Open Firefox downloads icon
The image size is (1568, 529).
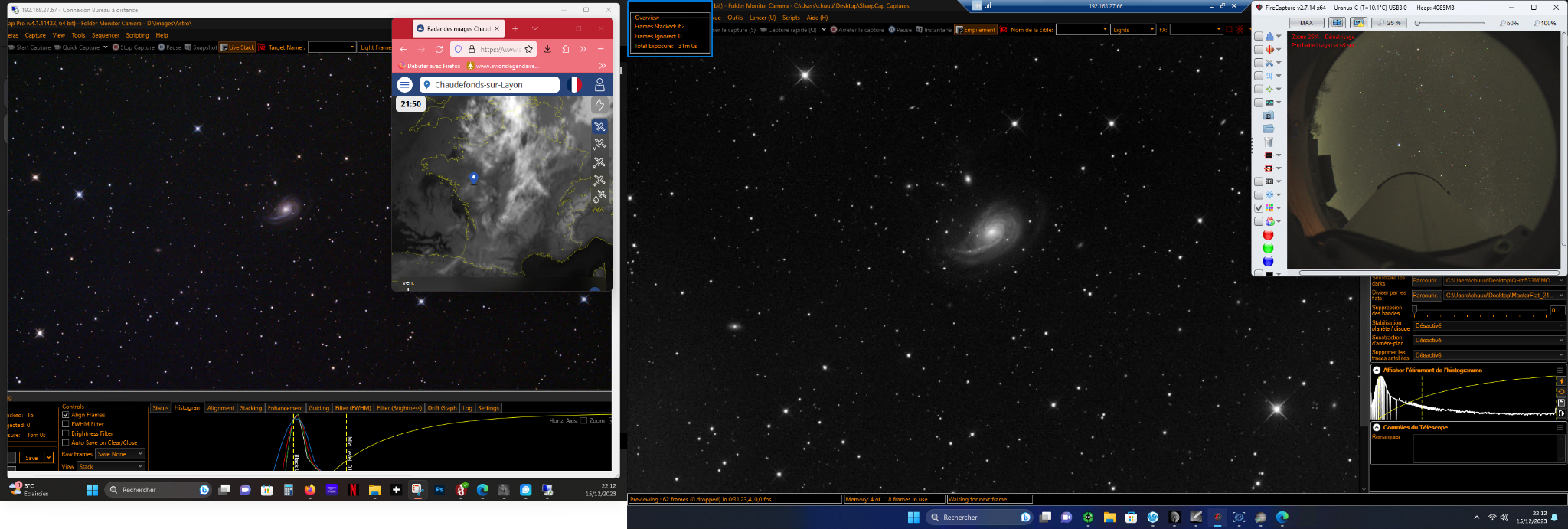[547, 49]
